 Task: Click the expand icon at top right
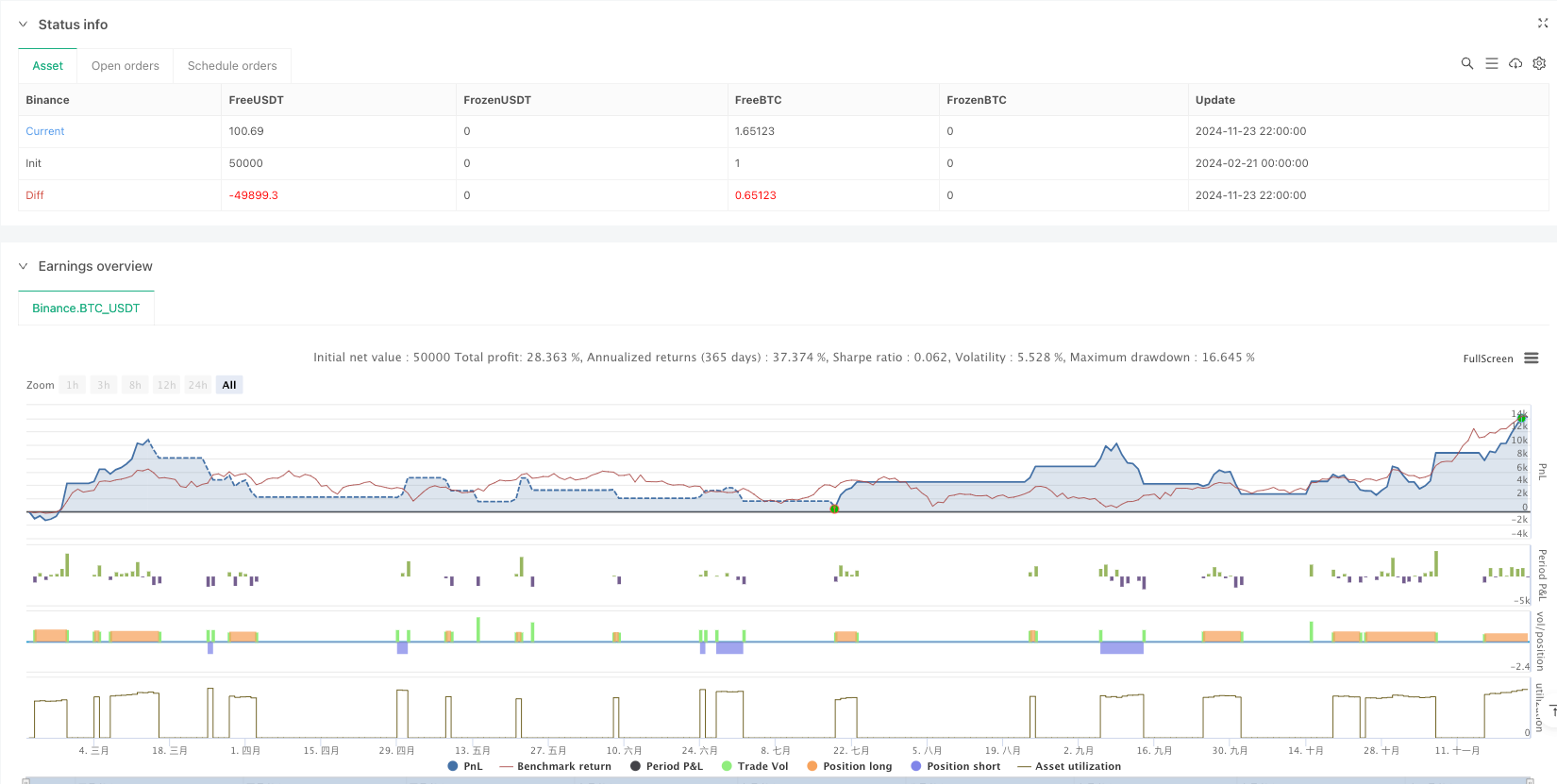[1543, 24]
